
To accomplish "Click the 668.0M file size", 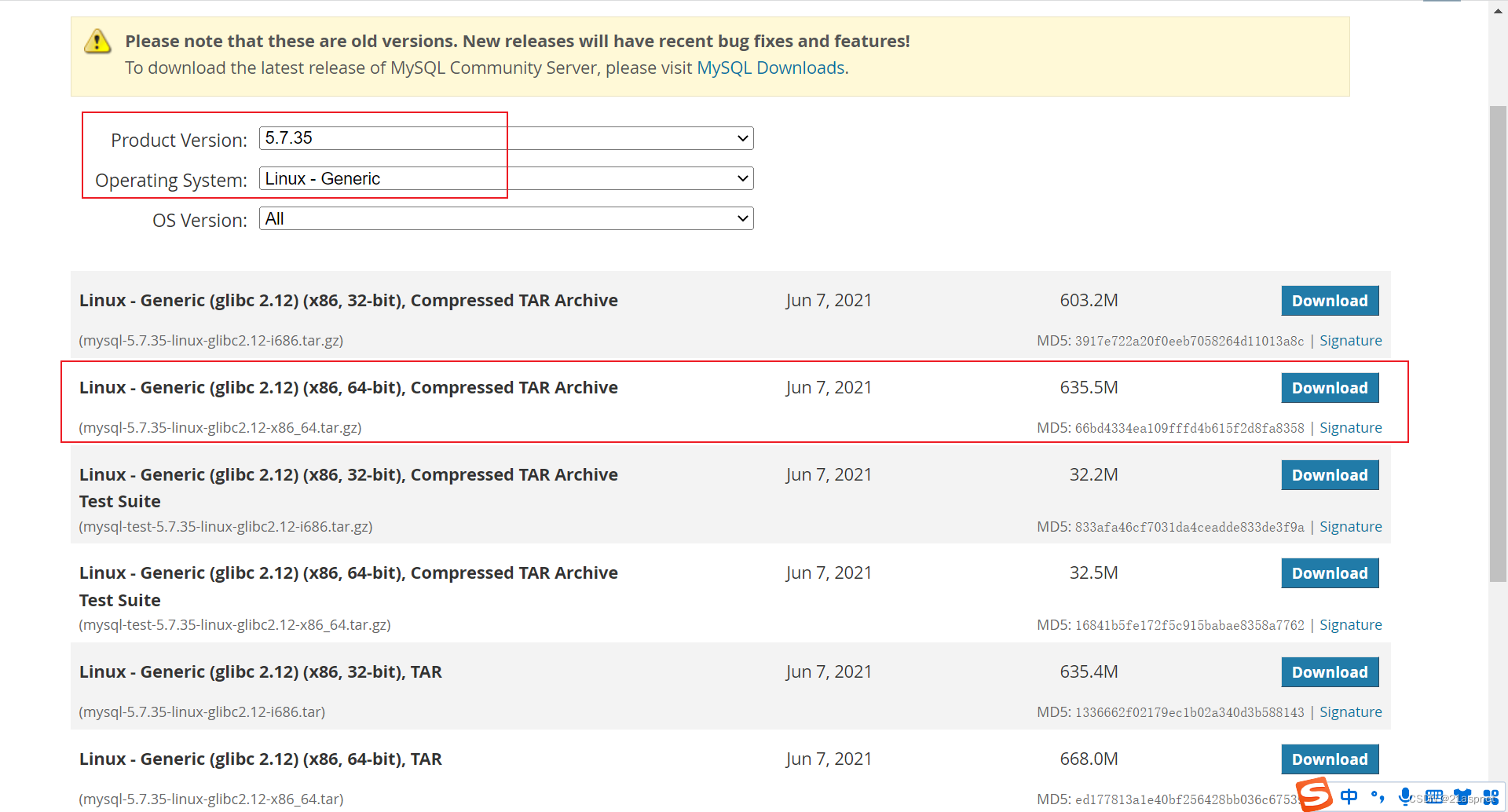I will point(1089,759).
